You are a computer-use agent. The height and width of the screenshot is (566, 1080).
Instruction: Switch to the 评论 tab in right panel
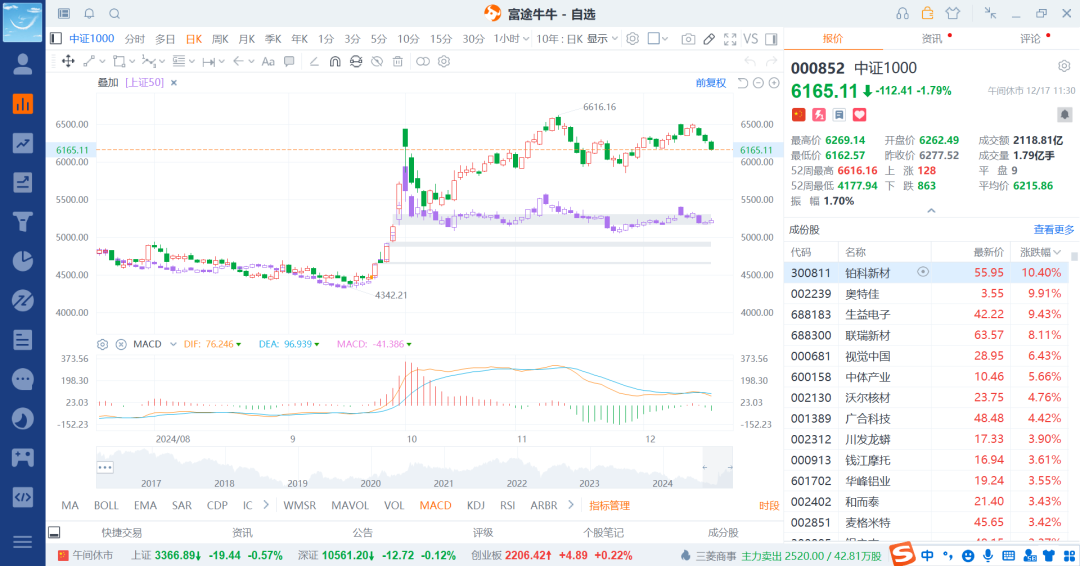[1030, 39]
